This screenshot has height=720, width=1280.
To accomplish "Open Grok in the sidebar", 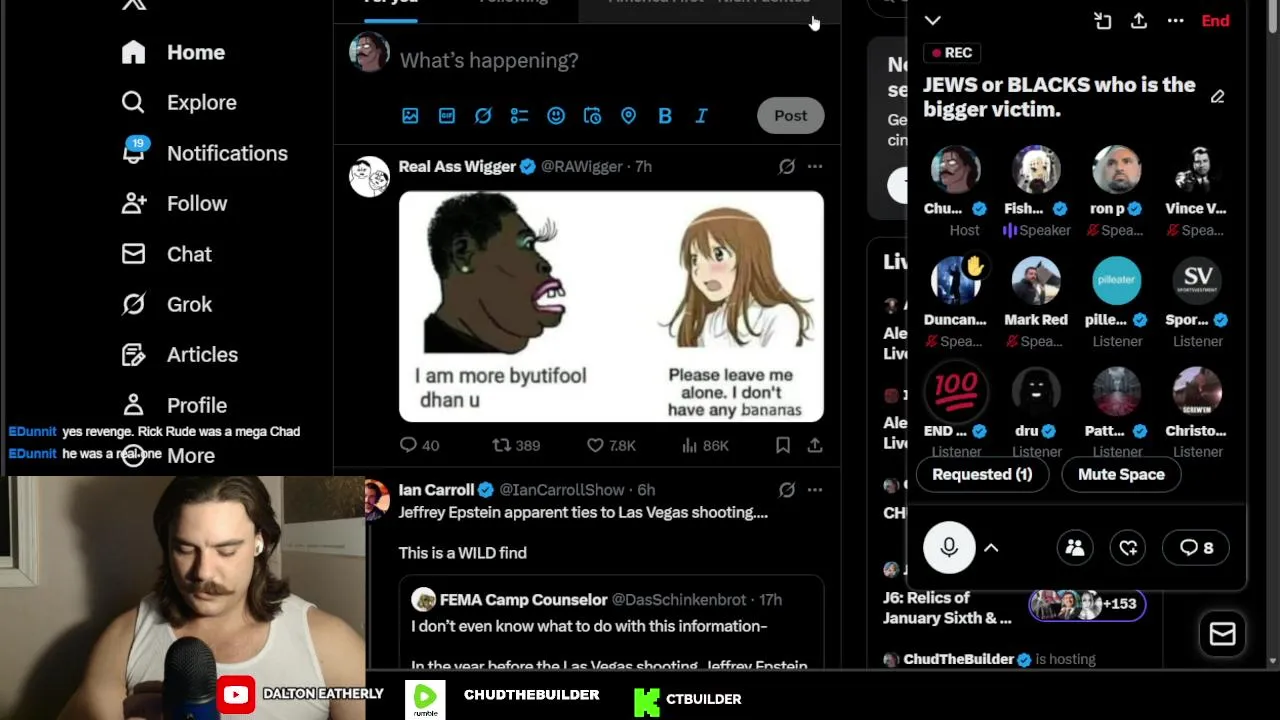I will point(166,304).
